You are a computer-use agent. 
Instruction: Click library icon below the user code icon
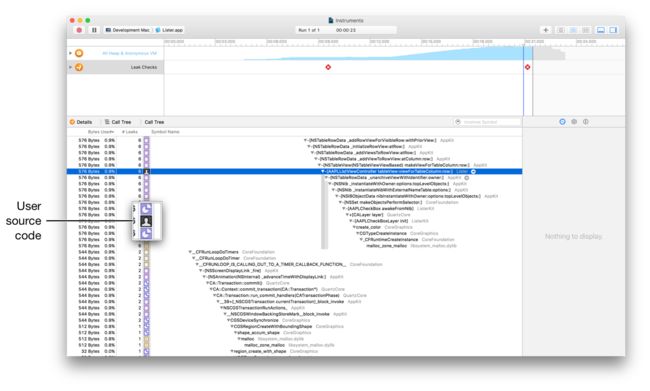pos(146,234)
